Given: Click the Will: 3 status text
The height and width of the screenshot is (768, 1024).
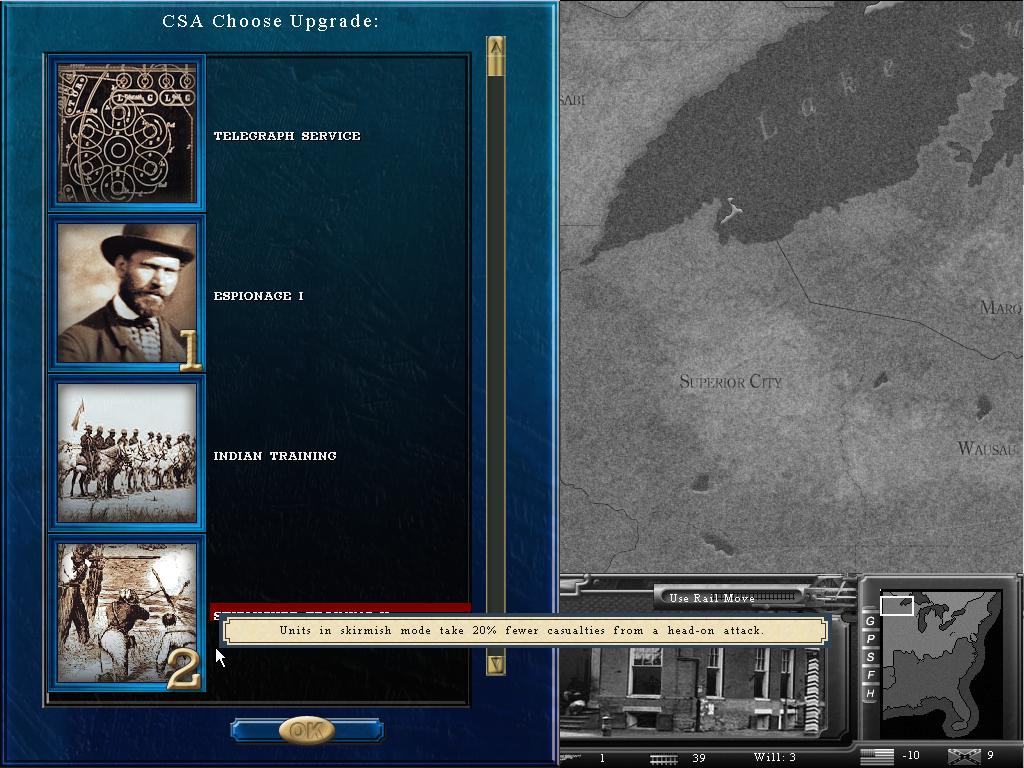Looking at the screenshot, I should [775, 758].
